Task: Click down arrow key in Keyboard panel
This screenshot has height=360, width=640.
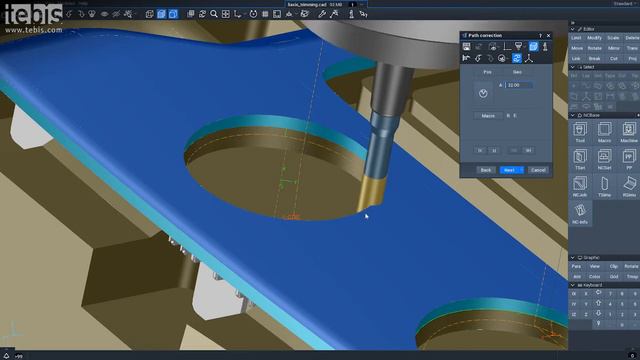Action: point(598,314)
